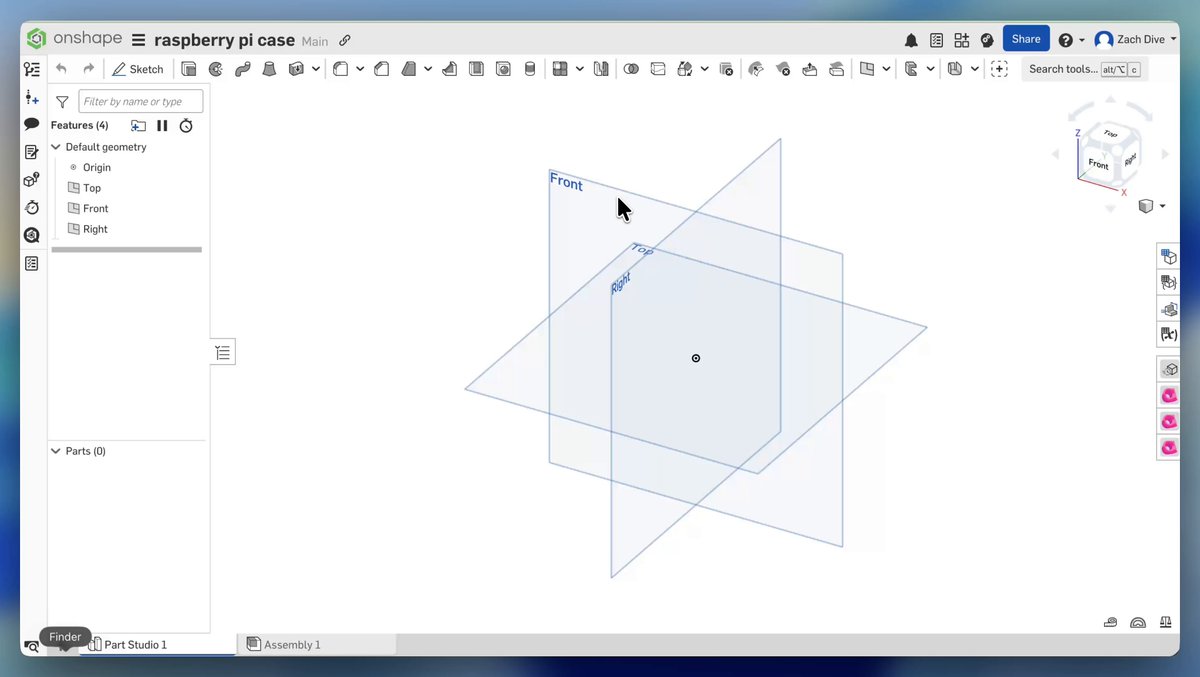
Task: Click the Share button
Action: [1026, 39]
